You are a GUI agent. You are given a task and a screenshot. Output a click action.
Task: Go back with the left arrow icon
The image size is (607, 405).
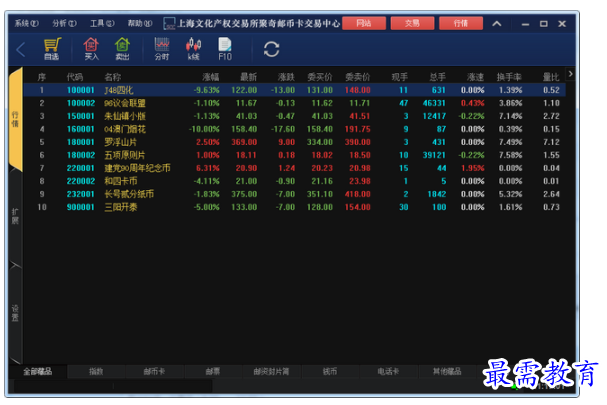pyautogui.click(x=21, y=50)
